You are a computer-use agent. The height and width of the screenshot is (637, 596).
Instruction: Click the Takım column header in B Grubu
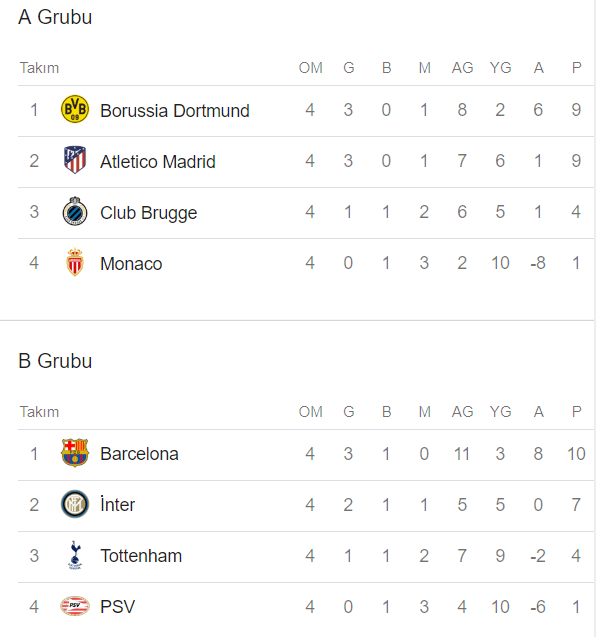pos(39,412)
